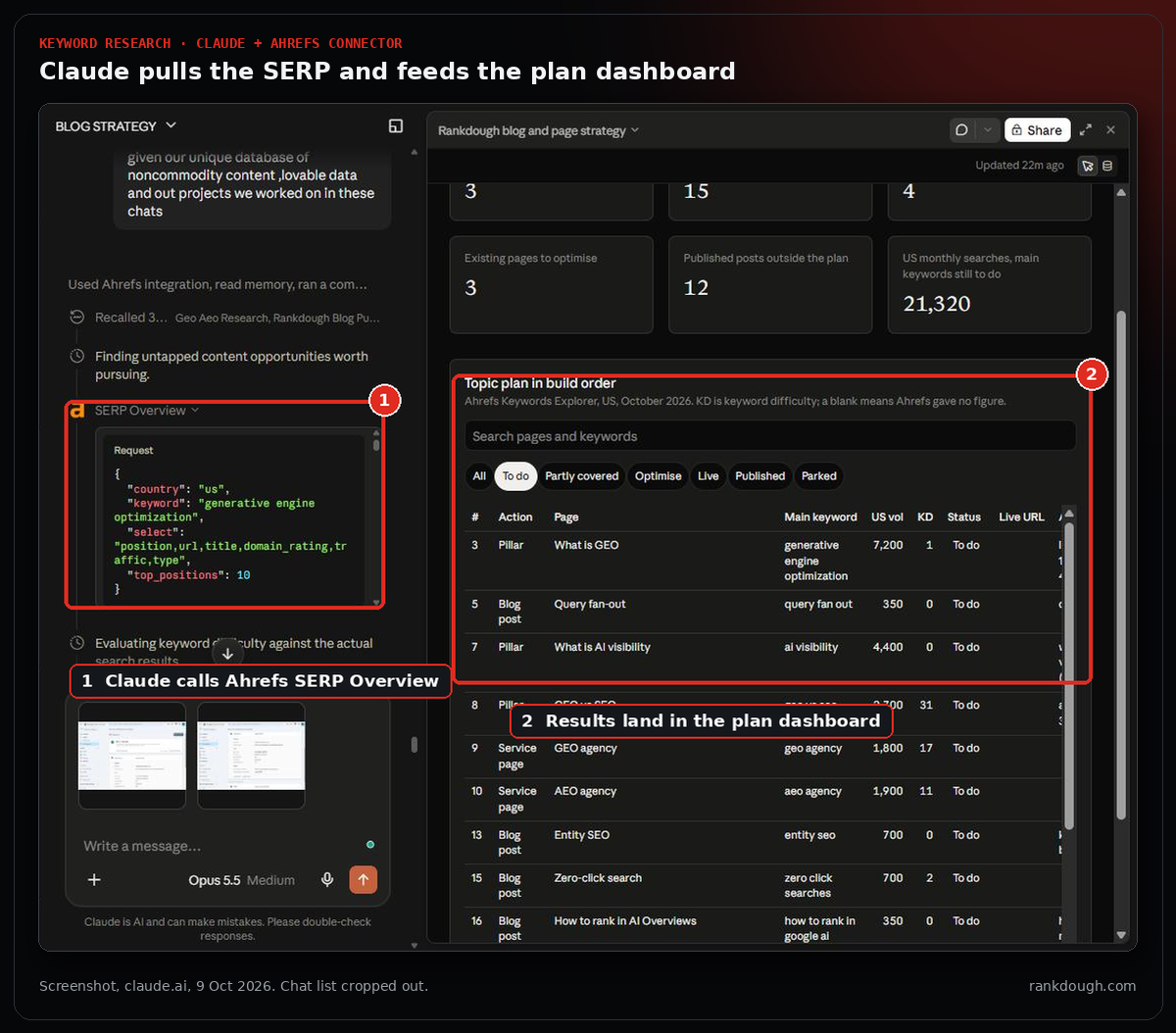Select the Optimise filter chip
The height and width of the screenshot is (1033, 1176).
pos(658,476)
